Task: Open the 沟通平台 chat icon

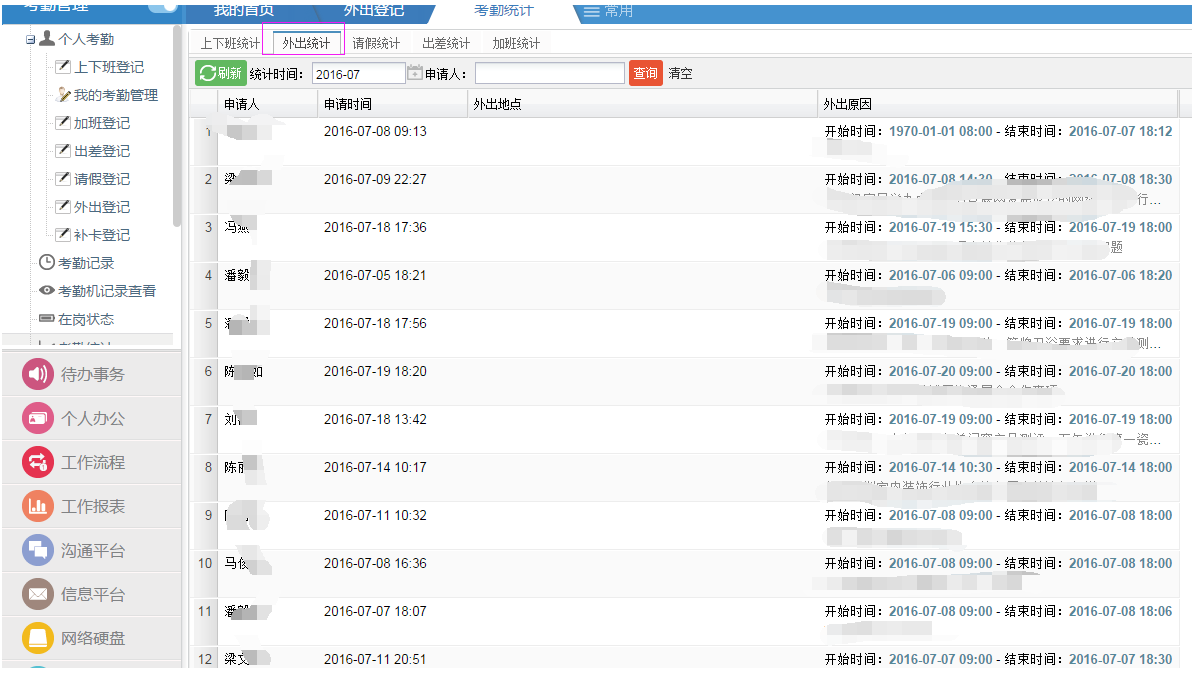Action: click(x=37, y=551)
